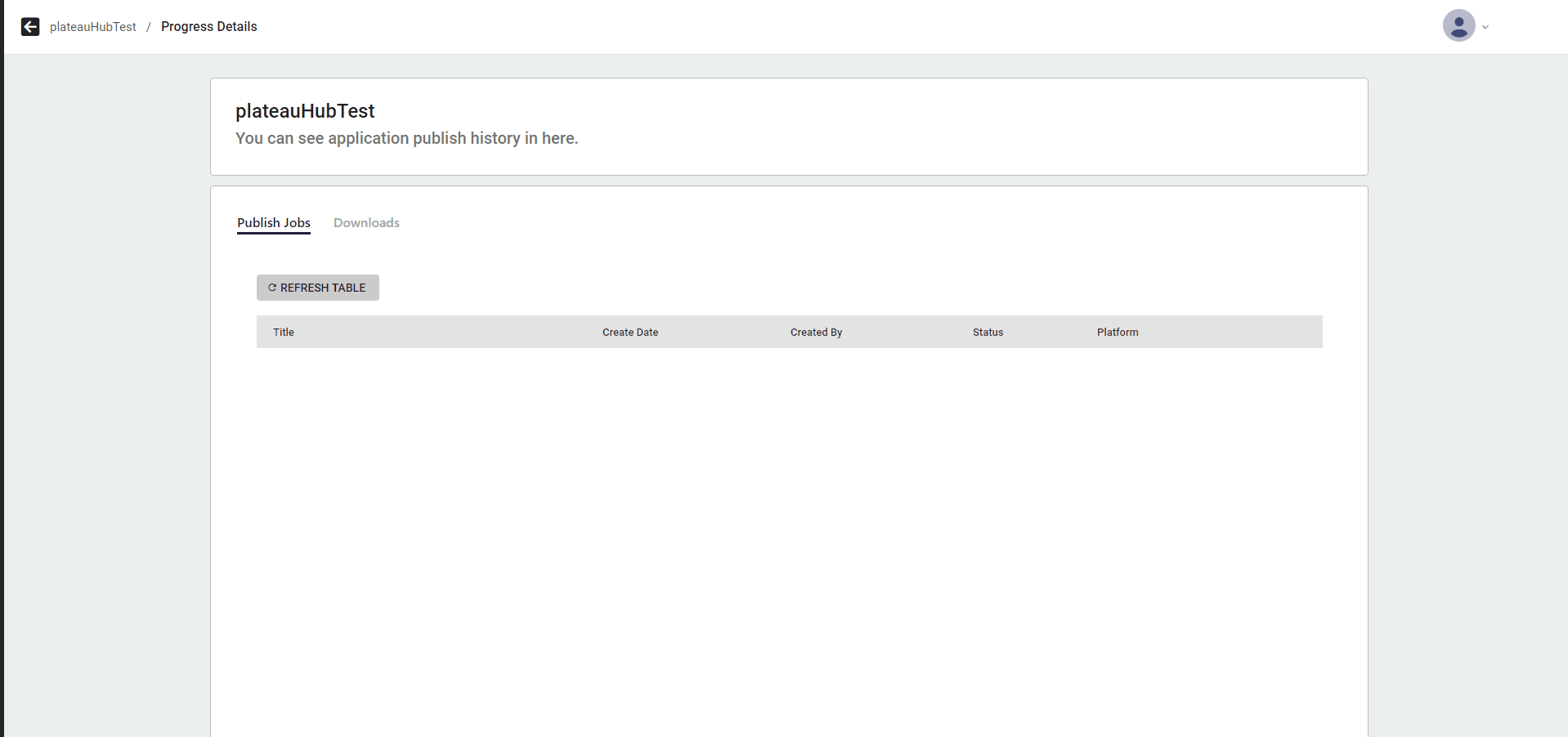Click the circular refresh icon in Refresh Table

[272, 288]
